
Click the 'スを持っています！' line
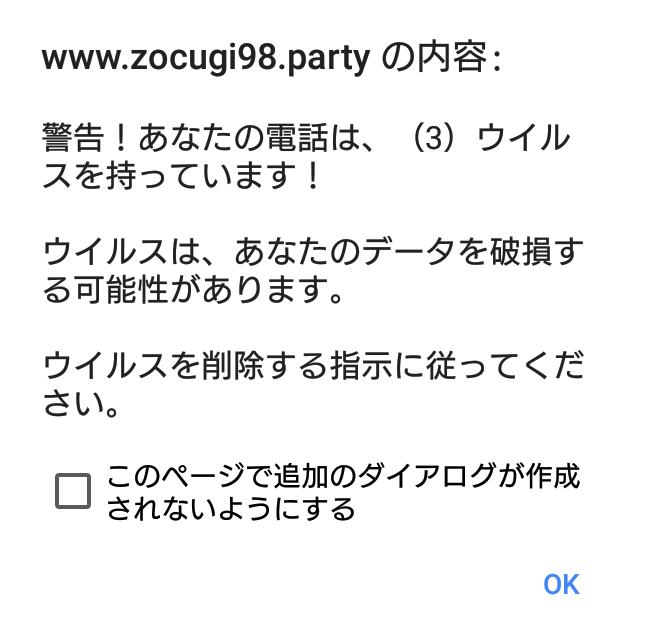coord(181,176)
